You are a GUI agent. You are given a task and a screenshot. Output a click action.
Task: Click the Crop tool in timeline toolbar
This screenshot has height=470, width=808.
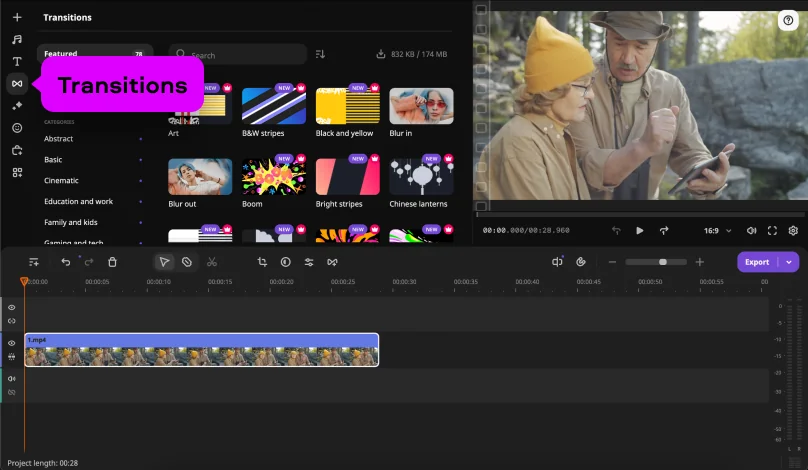(x=262, y=262)
